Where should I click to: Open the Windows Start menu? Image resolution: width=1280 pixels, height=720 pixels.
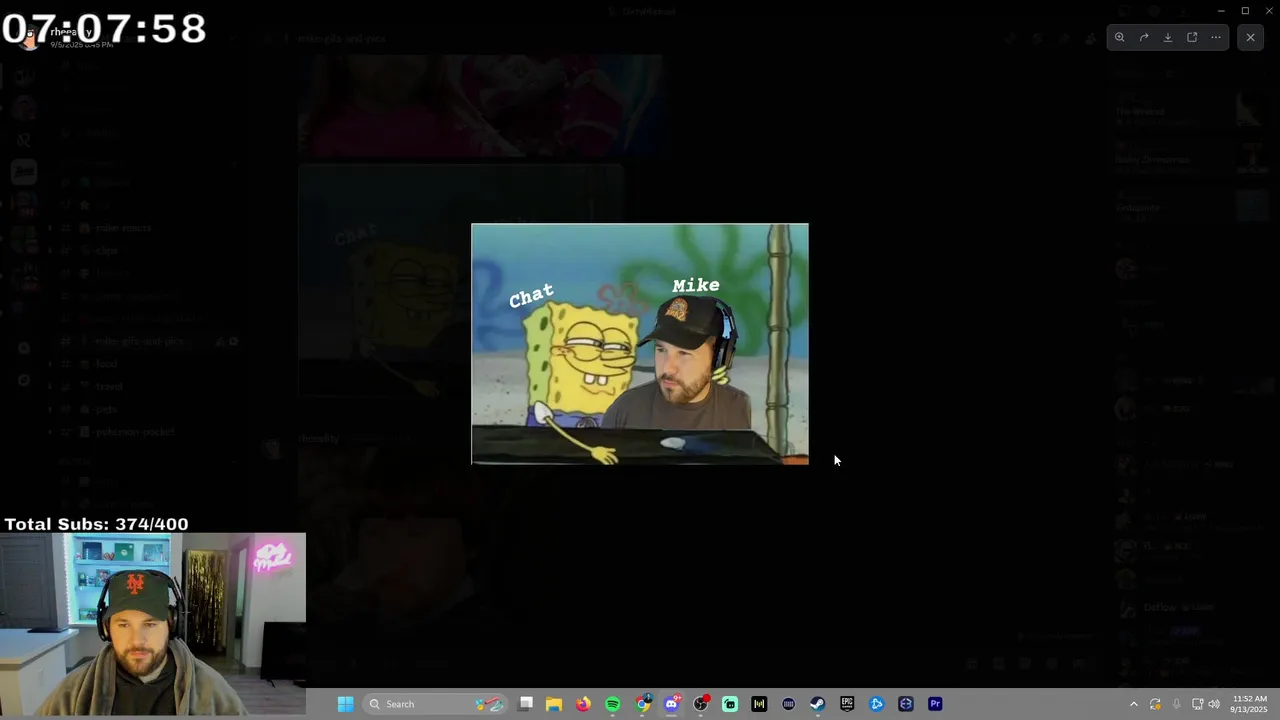point(345,704)
